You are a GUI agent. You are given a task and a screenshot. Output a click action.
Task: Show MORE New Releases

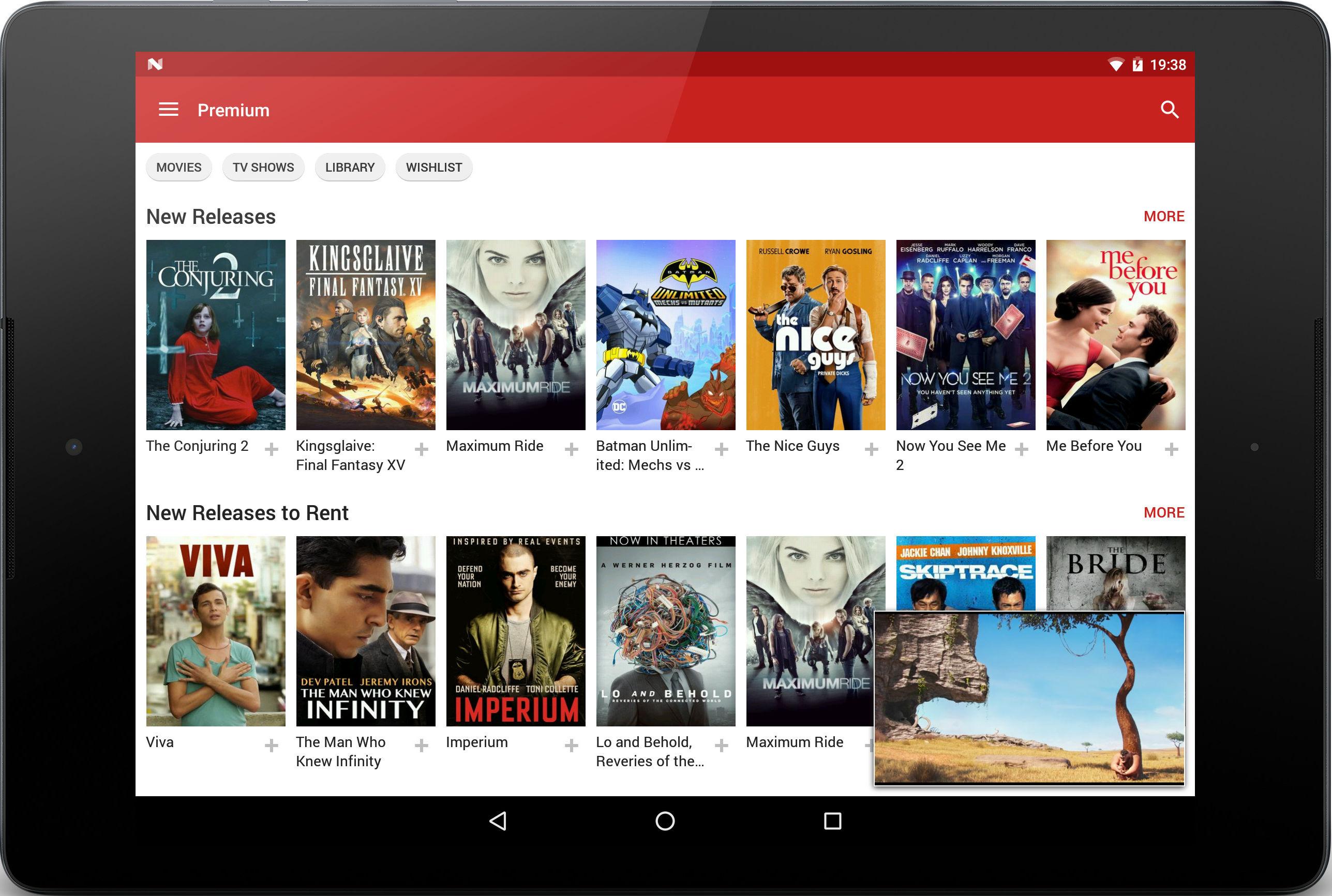(x=1164, y=217)
